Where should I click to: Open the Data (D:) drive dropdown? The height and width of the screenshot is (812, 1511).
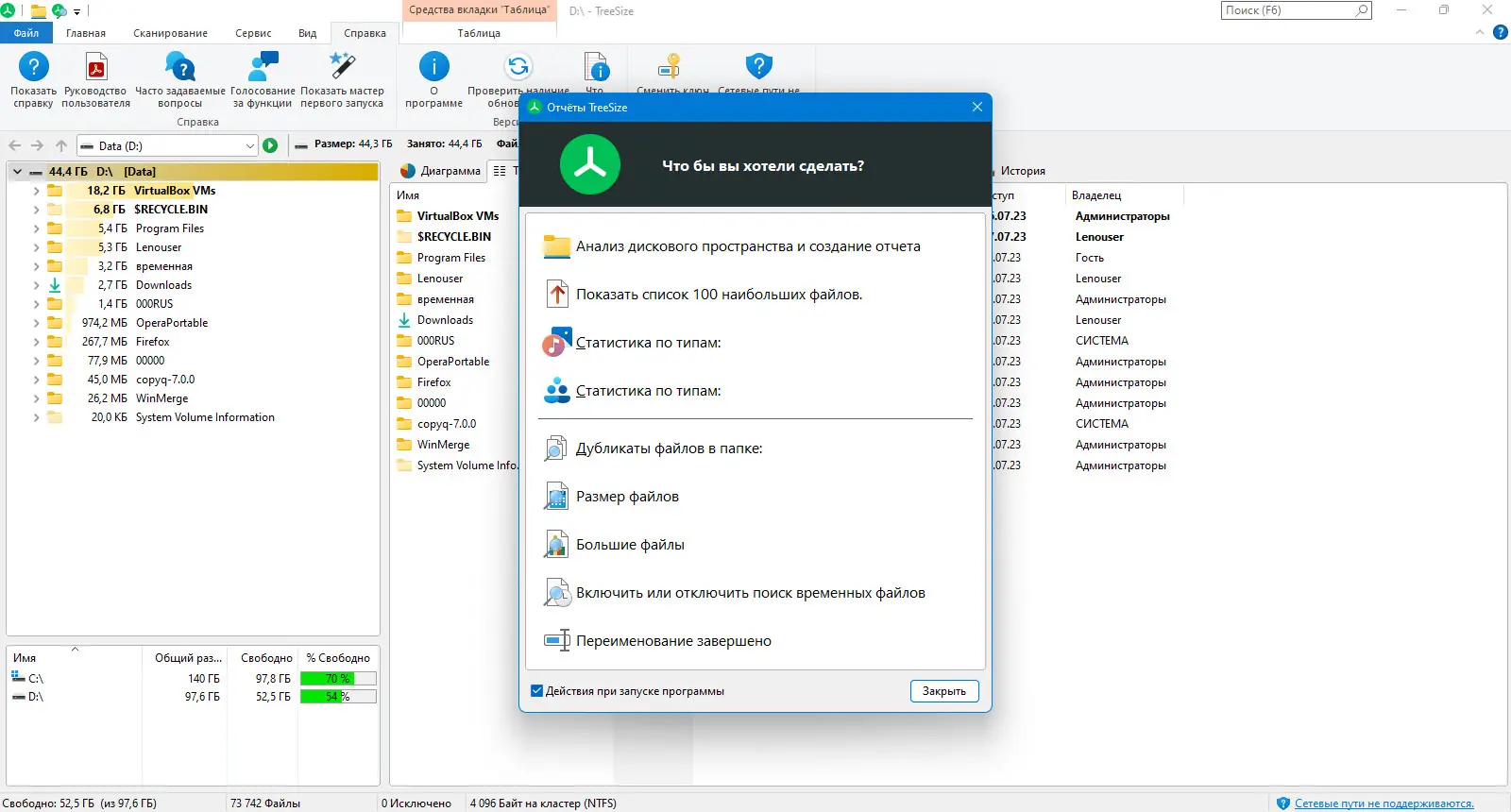point(250,145)
